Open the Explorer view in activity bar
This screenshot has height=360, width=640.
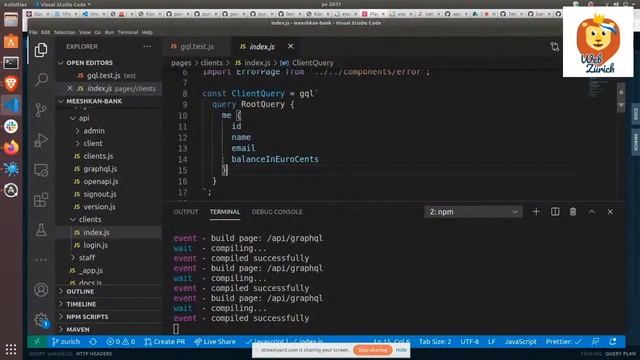coord(41,50)
